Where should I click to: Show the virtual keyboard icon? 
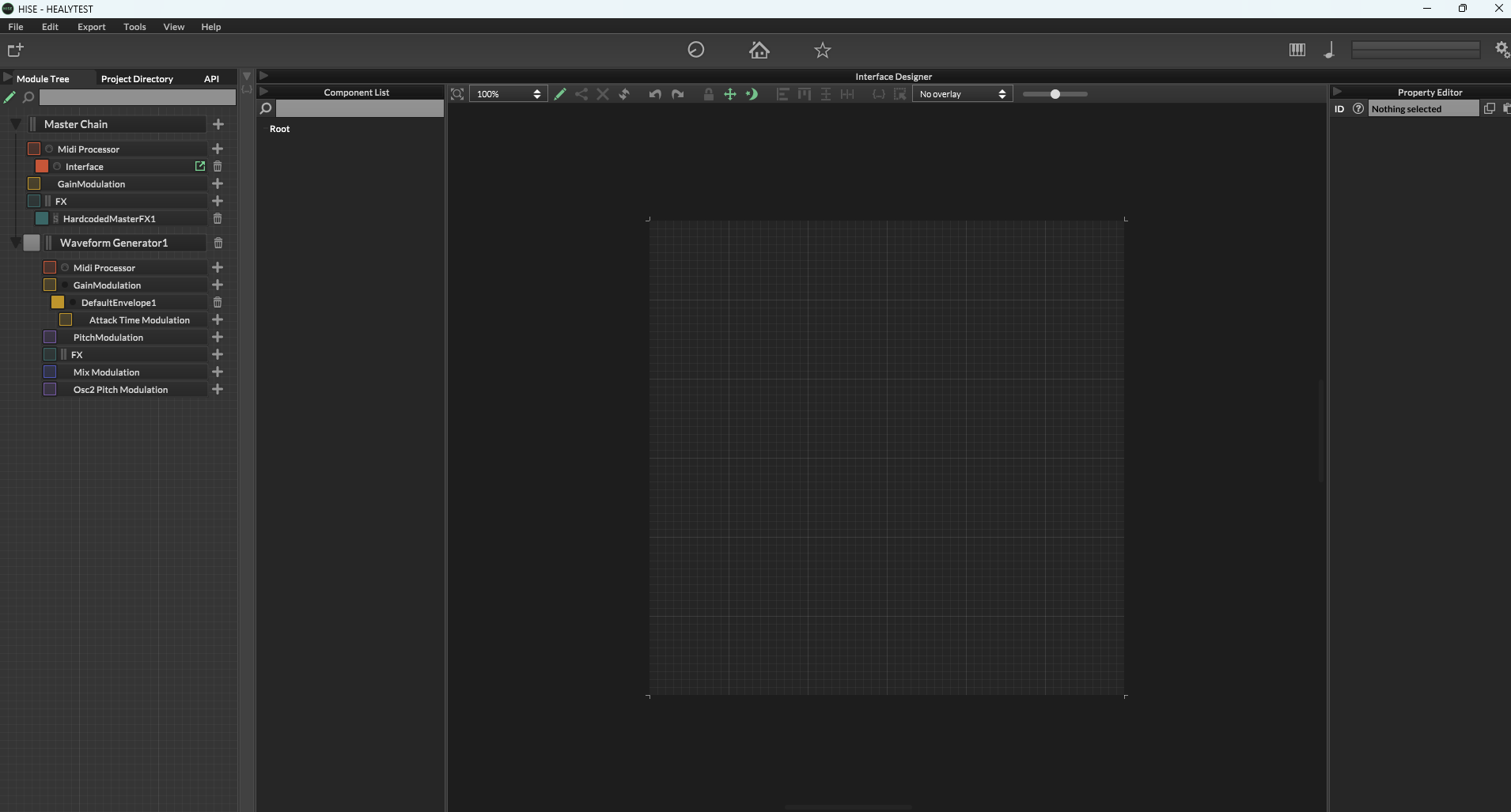(x=1297, y=50)
